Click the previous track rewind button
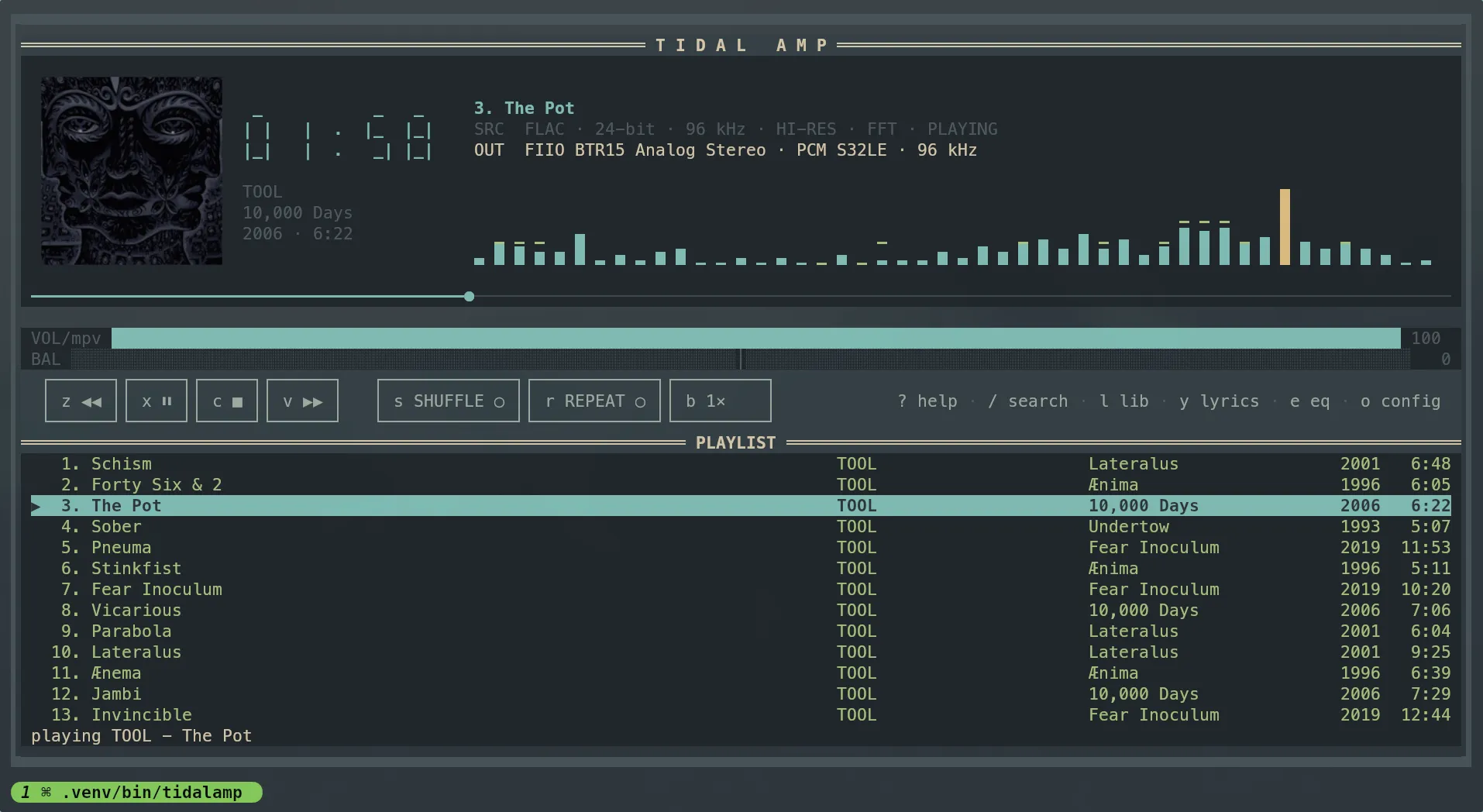The width and height of the screenshot is (1483, 812). [x=81, y=401]
